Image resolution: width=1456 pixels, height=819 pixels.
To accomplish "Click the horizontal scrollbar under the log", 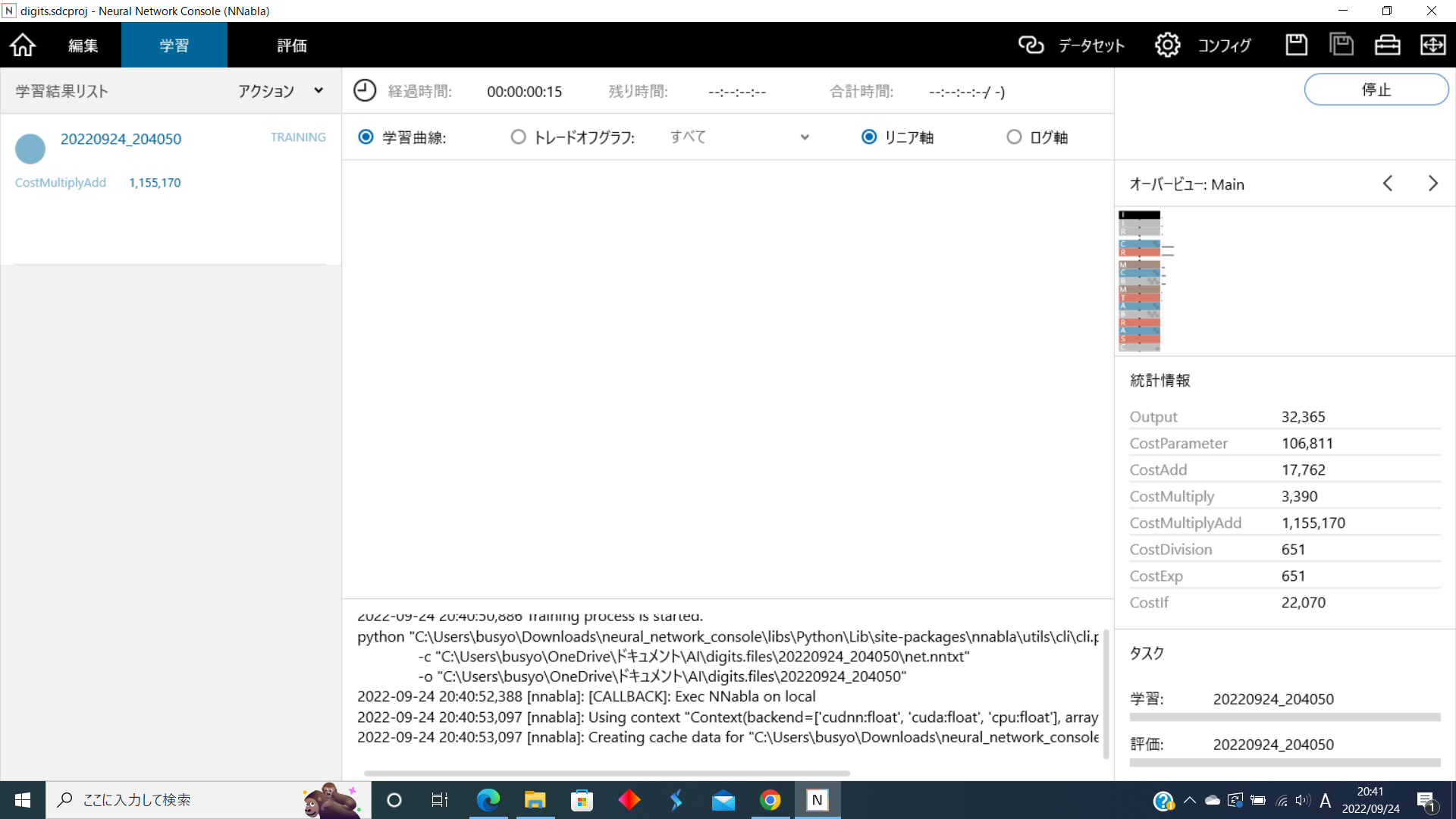I will pyautogui.click(x=607, y=773).
